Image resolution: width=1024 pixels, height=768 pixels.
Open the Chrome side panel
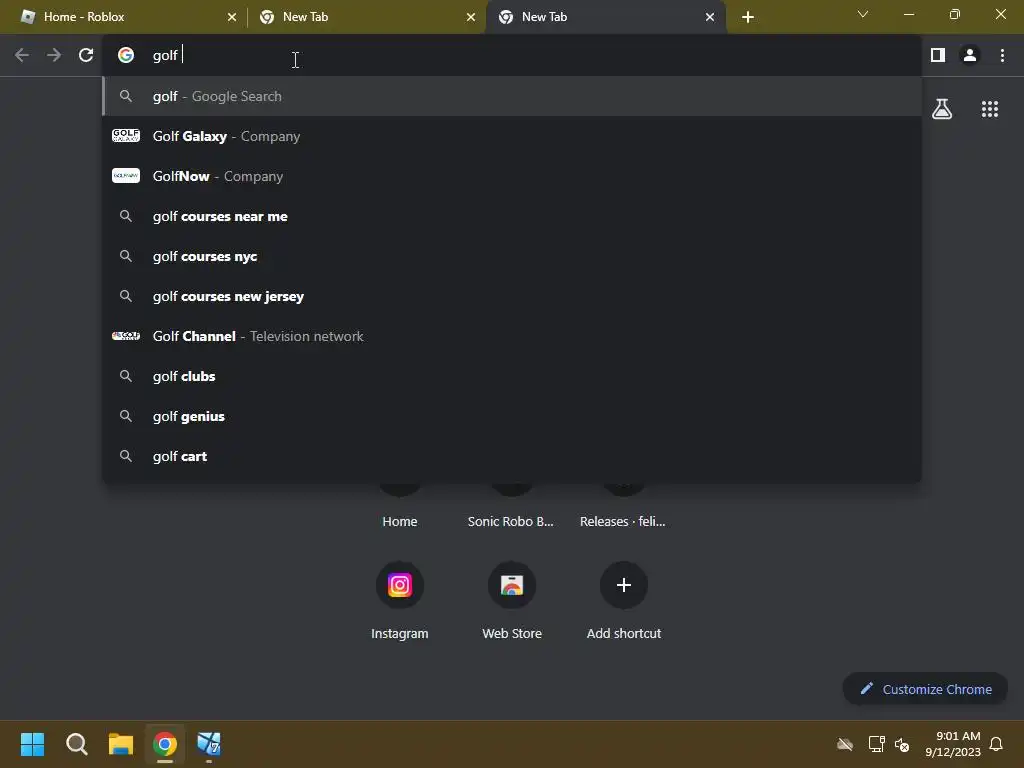938,56
